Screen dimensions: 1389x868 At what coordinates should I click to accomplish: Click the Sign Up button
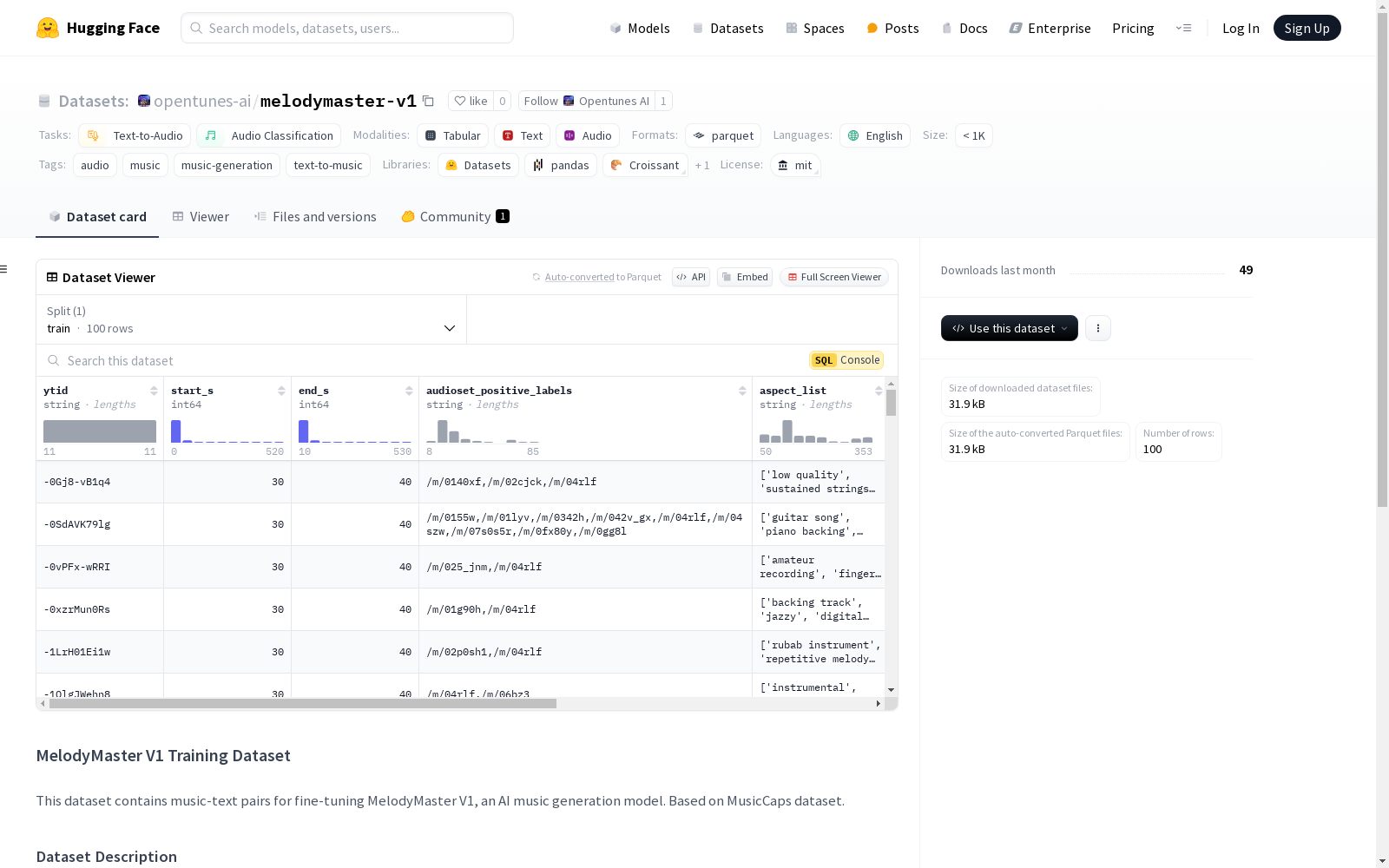click(1307, 28)
